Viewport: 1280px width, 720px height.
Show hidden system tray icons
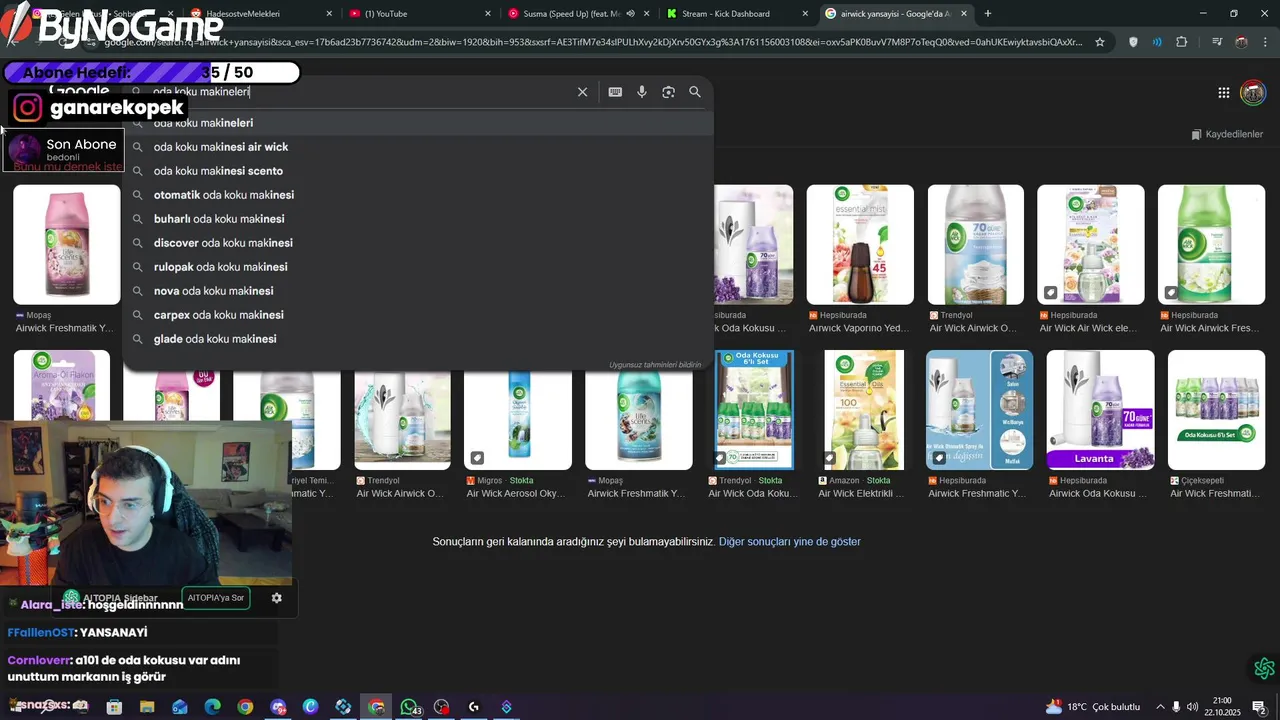click(x=1160, y=707)
